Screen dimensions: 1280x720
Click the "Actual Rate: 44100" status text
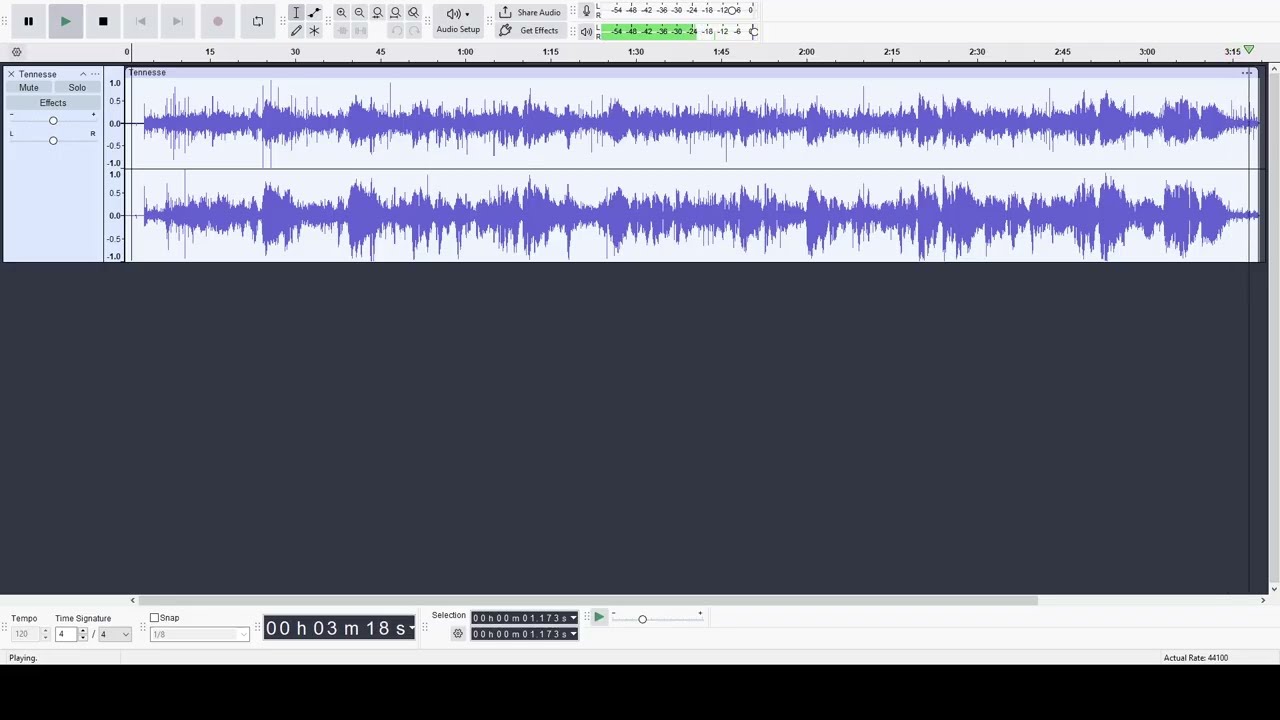click(1196, 658)
